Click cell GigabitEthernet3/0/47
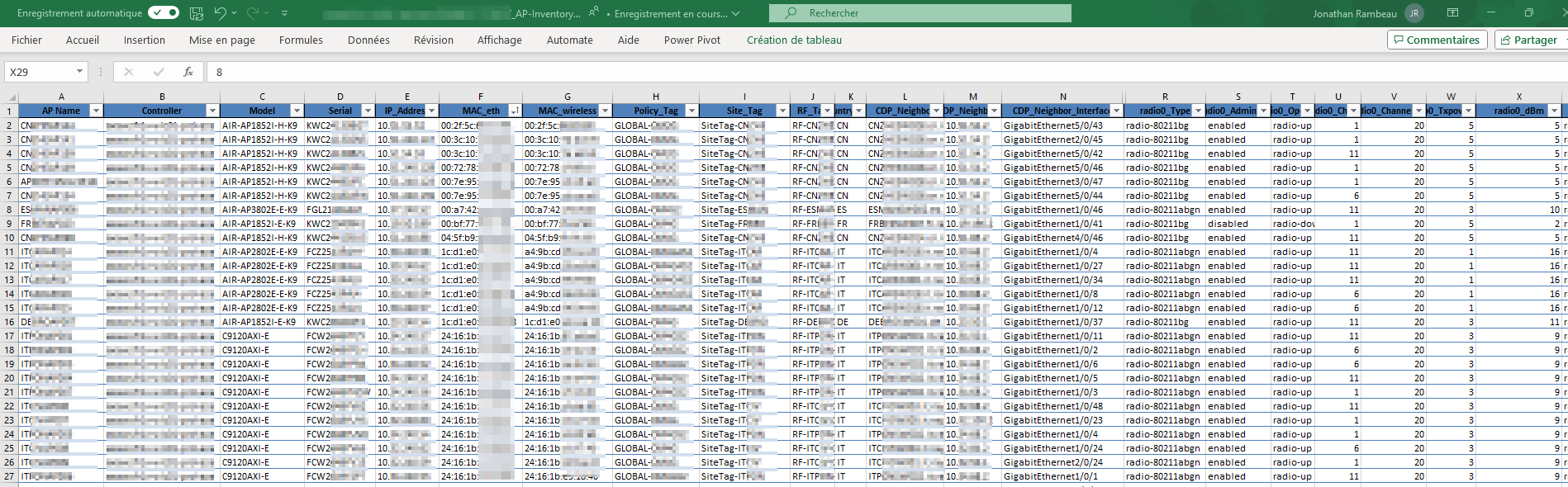This screenshot has height=487, width=1568. point(1062,182)
